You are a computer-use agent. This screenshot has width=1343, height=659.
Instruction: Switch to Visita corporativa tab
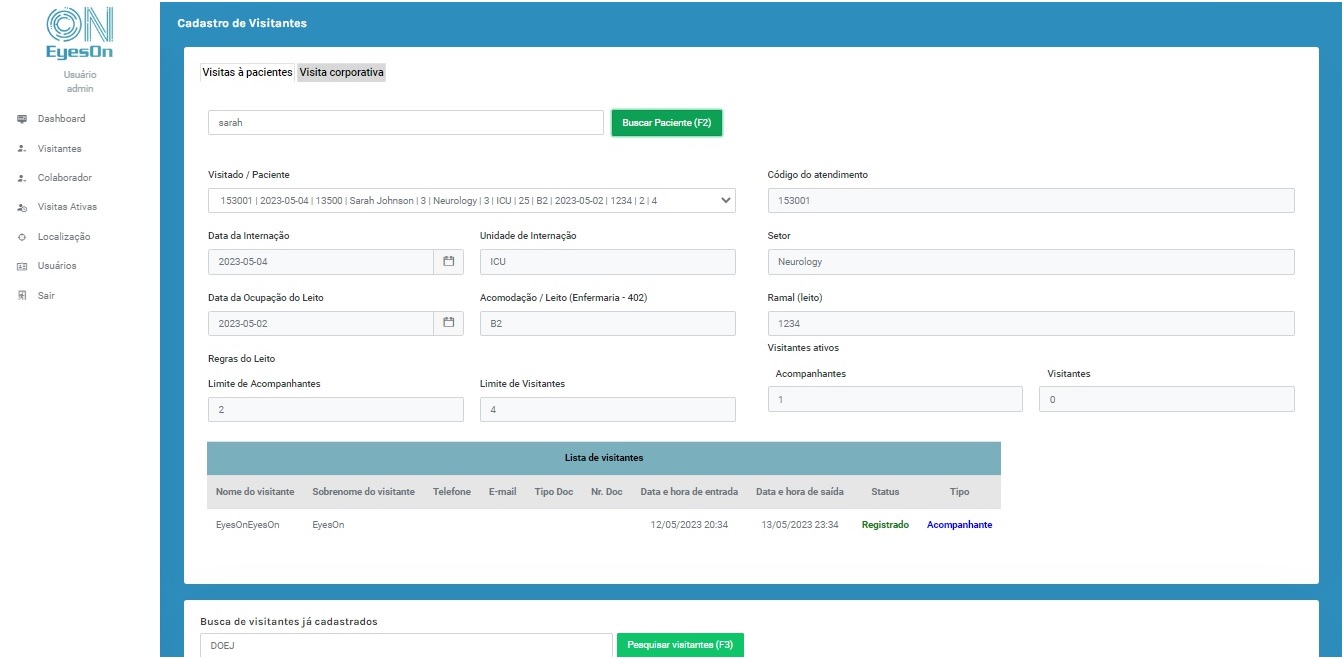click(341, 73)
